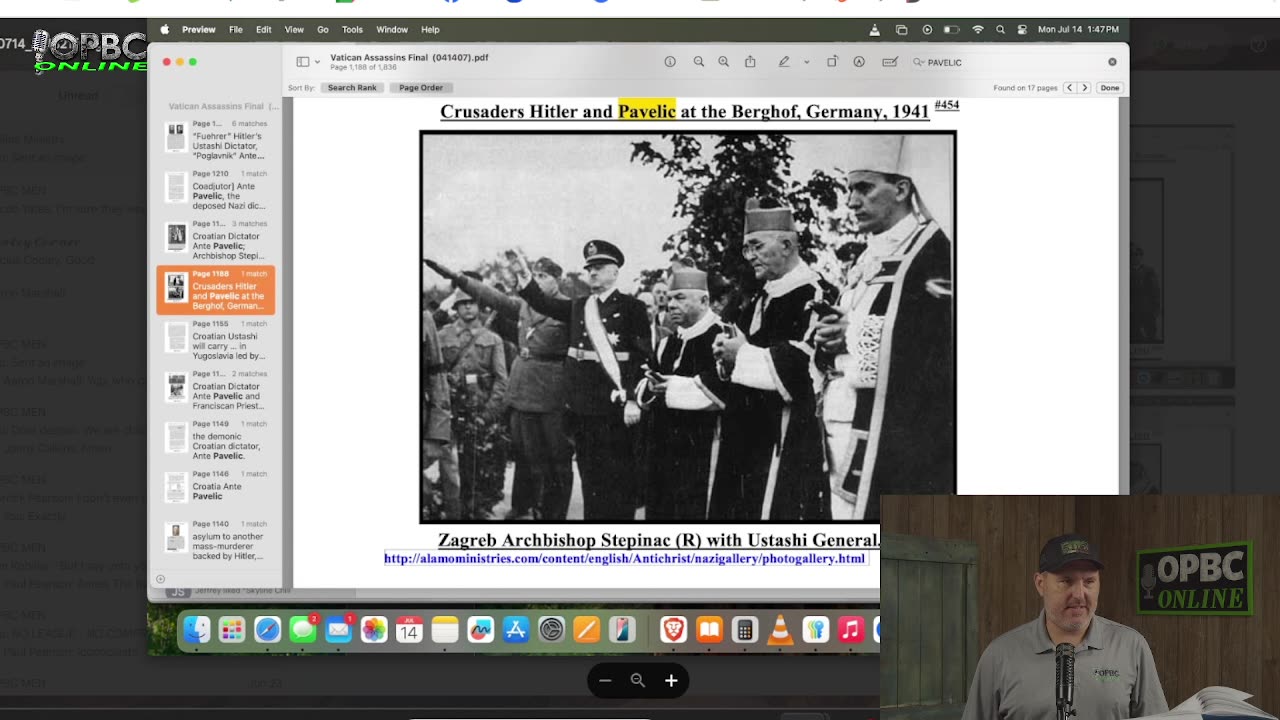Select the Highlight pen tool
The height and width of the screenshot is (720, 1280).
(x=784, y=62)
